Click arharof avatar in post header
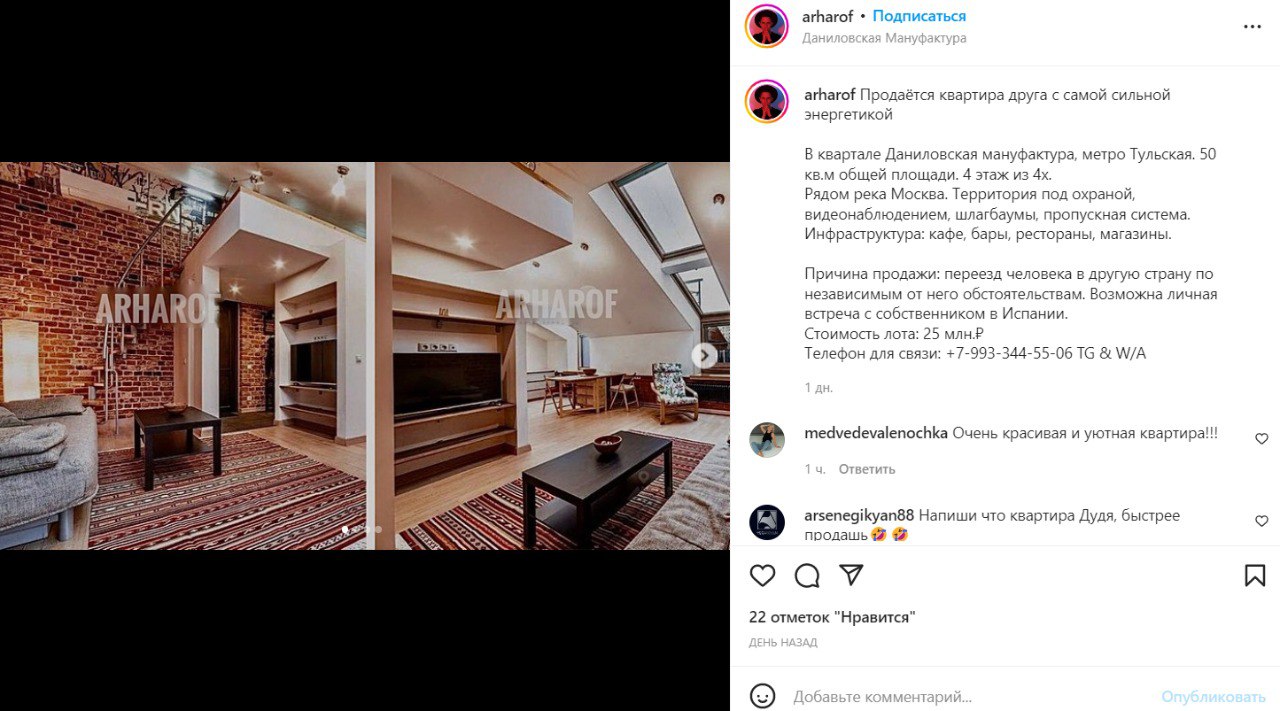Image resolution: width=1280 pixels, height=711 pixels. 767,26
